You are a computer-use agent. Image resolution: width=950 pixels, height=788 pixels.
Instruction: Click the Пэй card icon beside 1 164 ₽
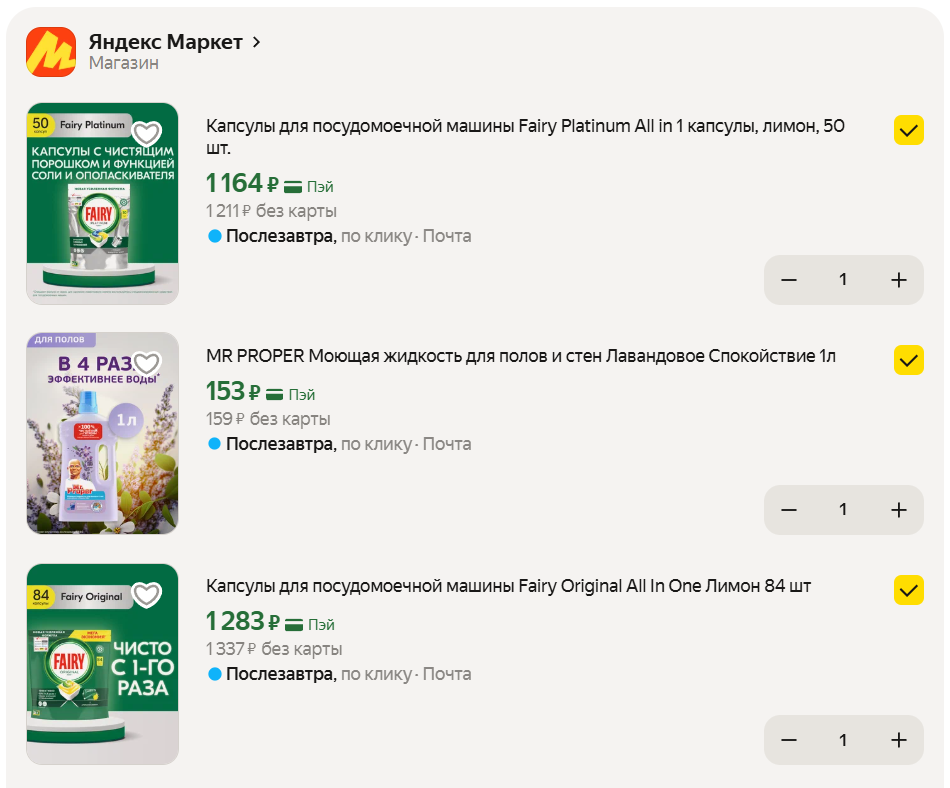point(293,187)
